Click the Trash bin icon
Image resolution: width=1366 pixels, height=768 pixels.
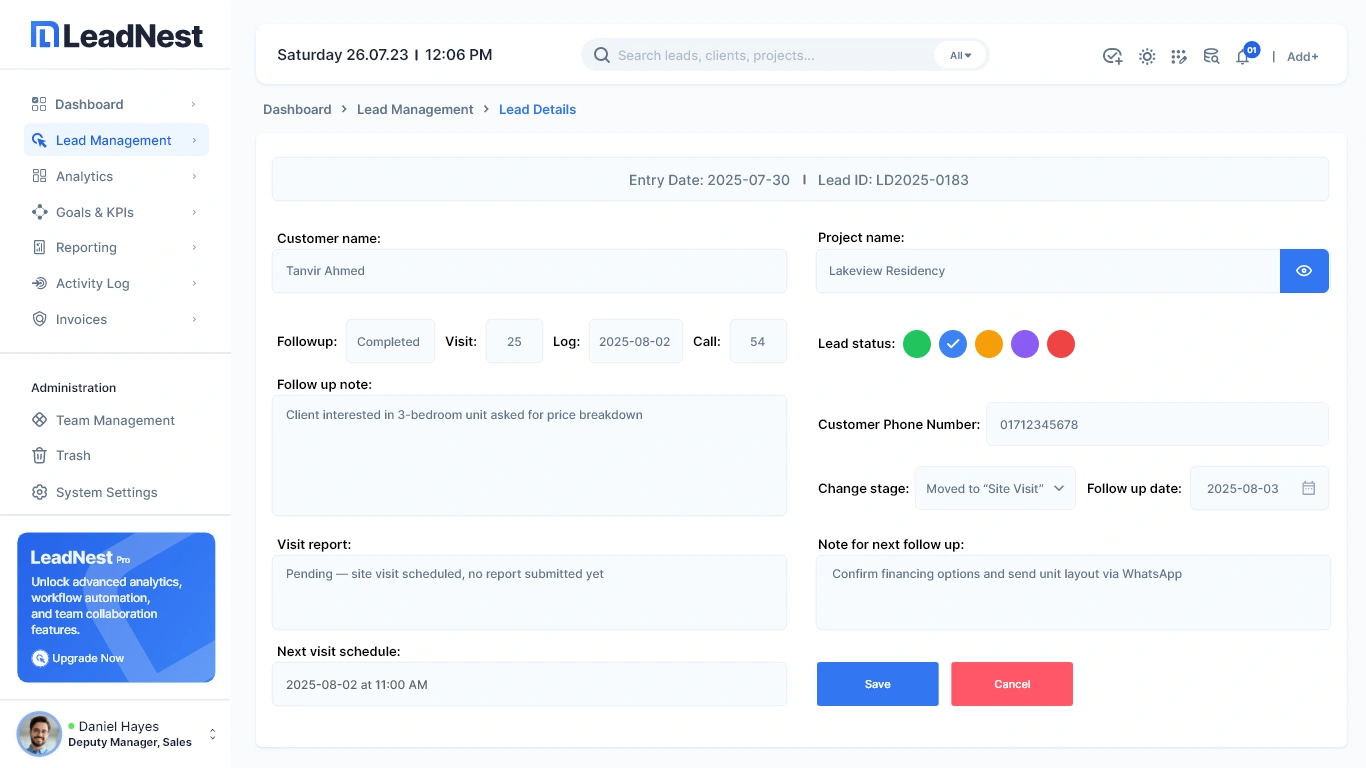click(x=39, y=455)
